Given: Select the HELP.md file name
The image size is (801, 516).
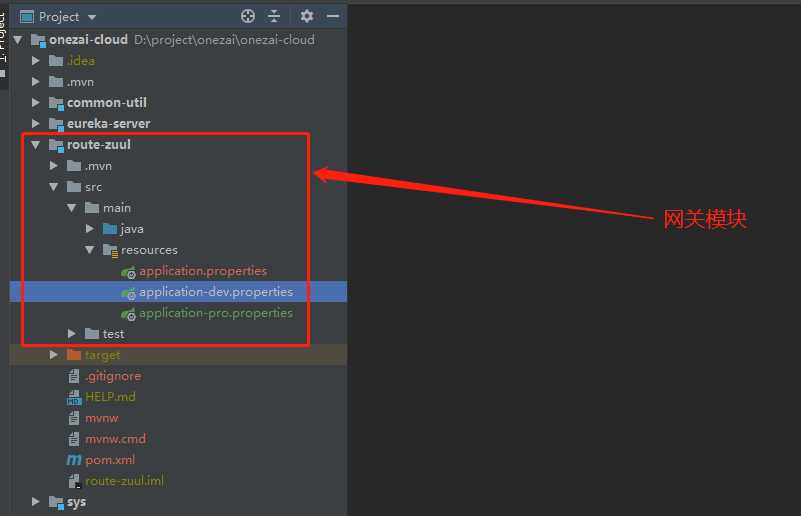Looking at the screenshot, I should [x=110, y=397].
